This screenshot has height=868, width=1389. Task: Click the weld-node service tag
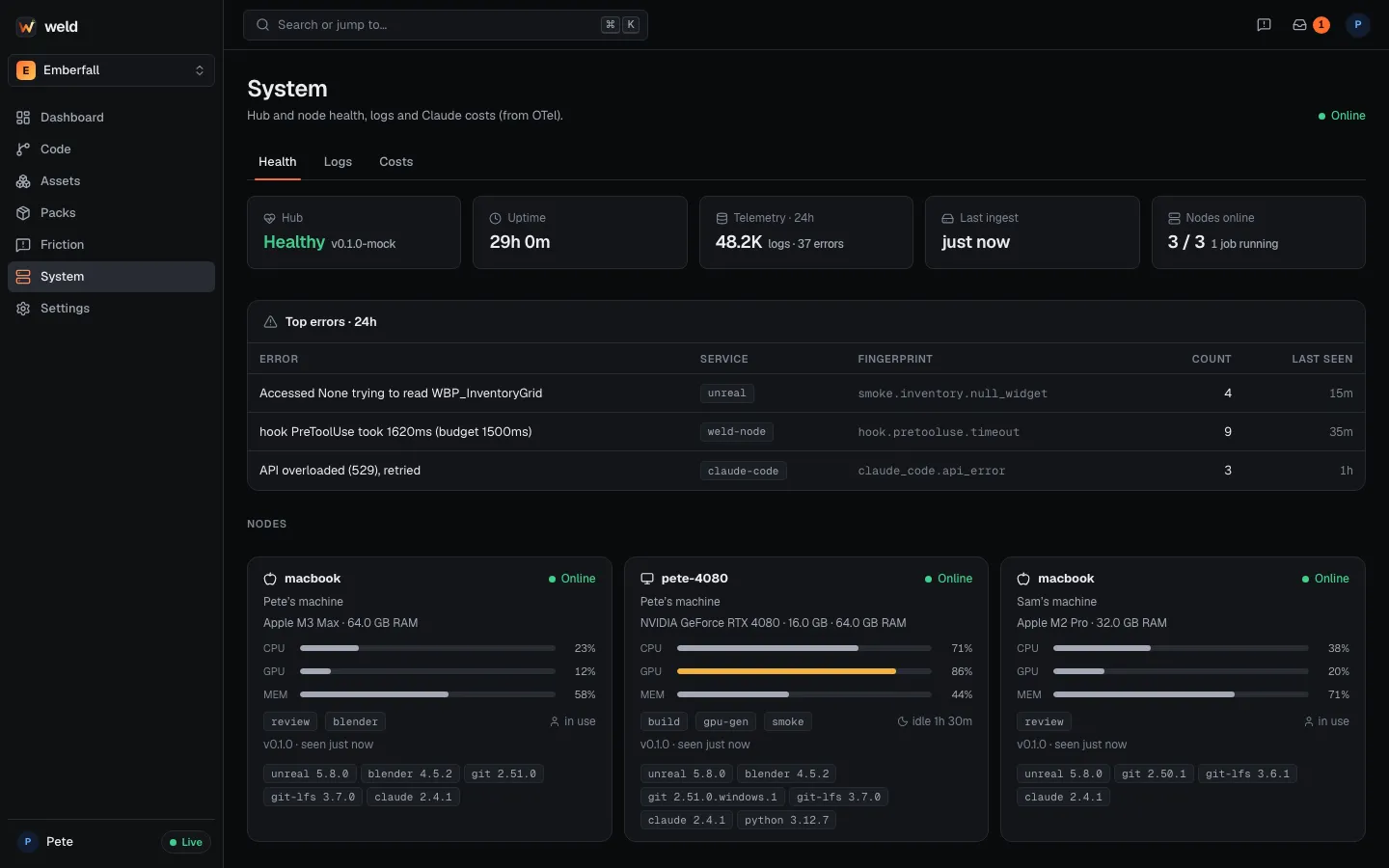(736, 432)
